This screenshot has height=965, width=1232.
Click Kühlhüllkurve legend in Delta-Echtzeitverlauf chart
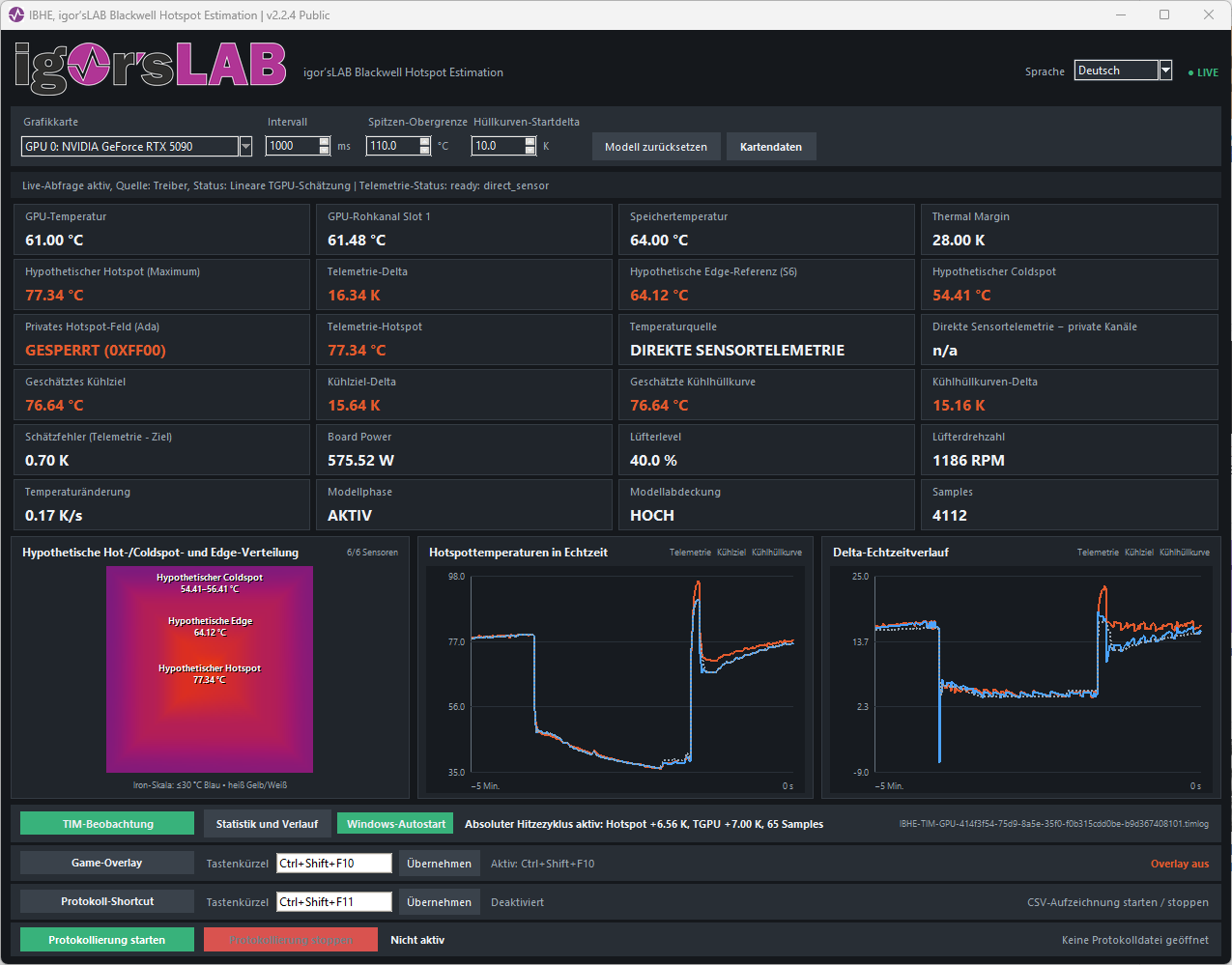point(1185,553)
